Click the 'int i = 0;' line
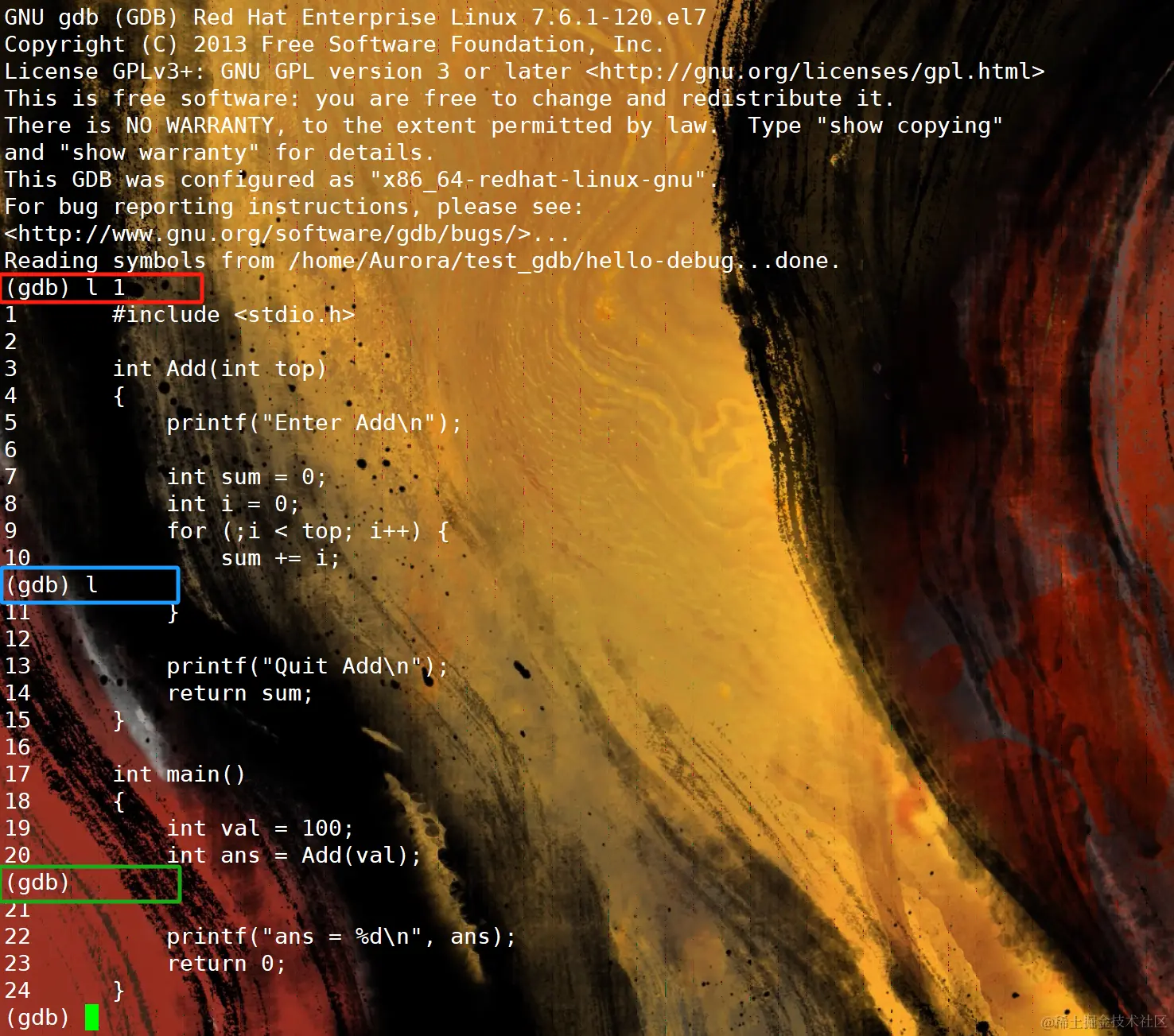The height and width of the screenshot is (1036, 1174). pos(233,504)
